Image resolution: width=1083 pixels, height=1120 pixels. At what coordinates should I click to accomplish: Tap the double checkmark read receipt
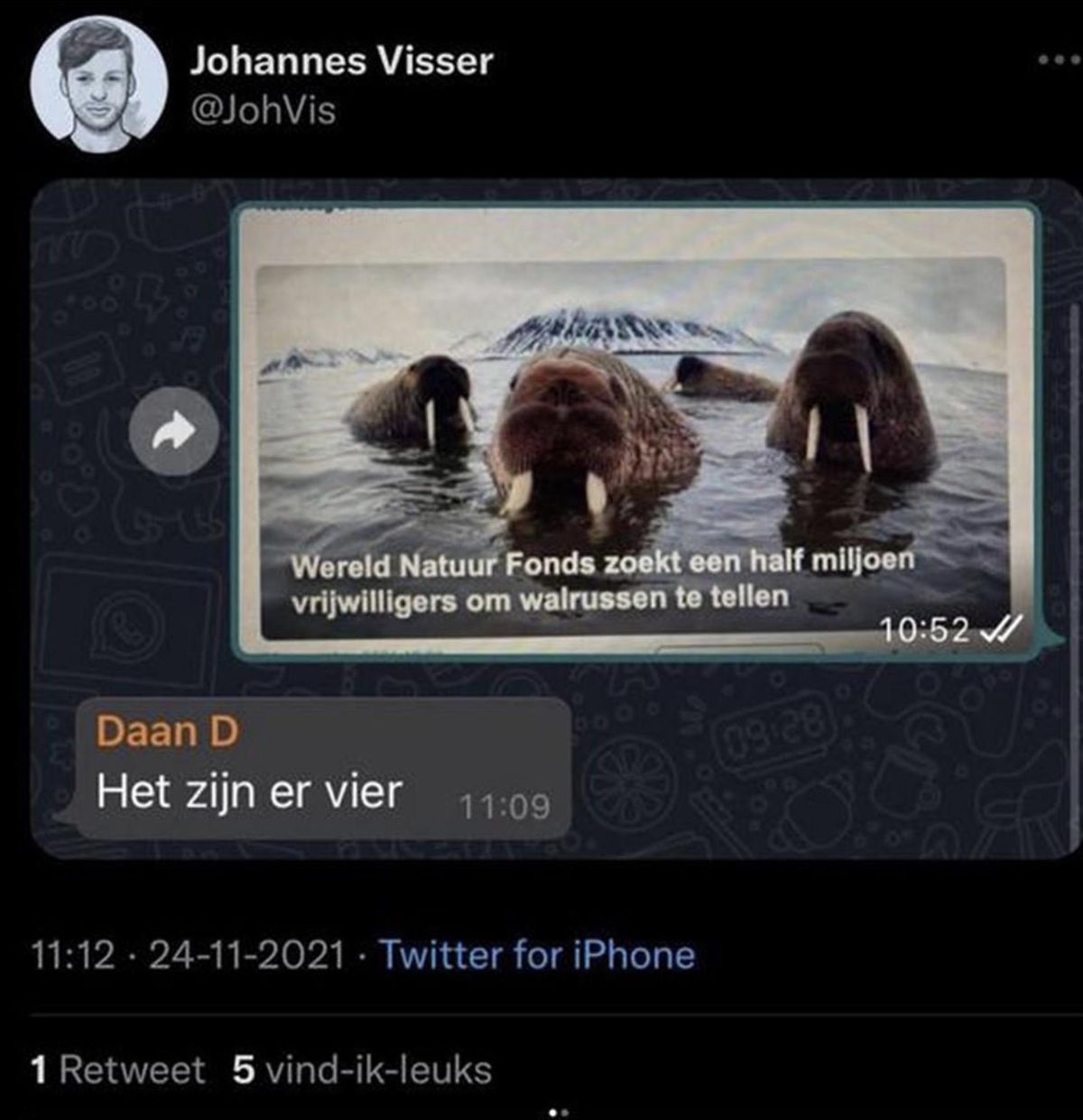pos(1001,627)
